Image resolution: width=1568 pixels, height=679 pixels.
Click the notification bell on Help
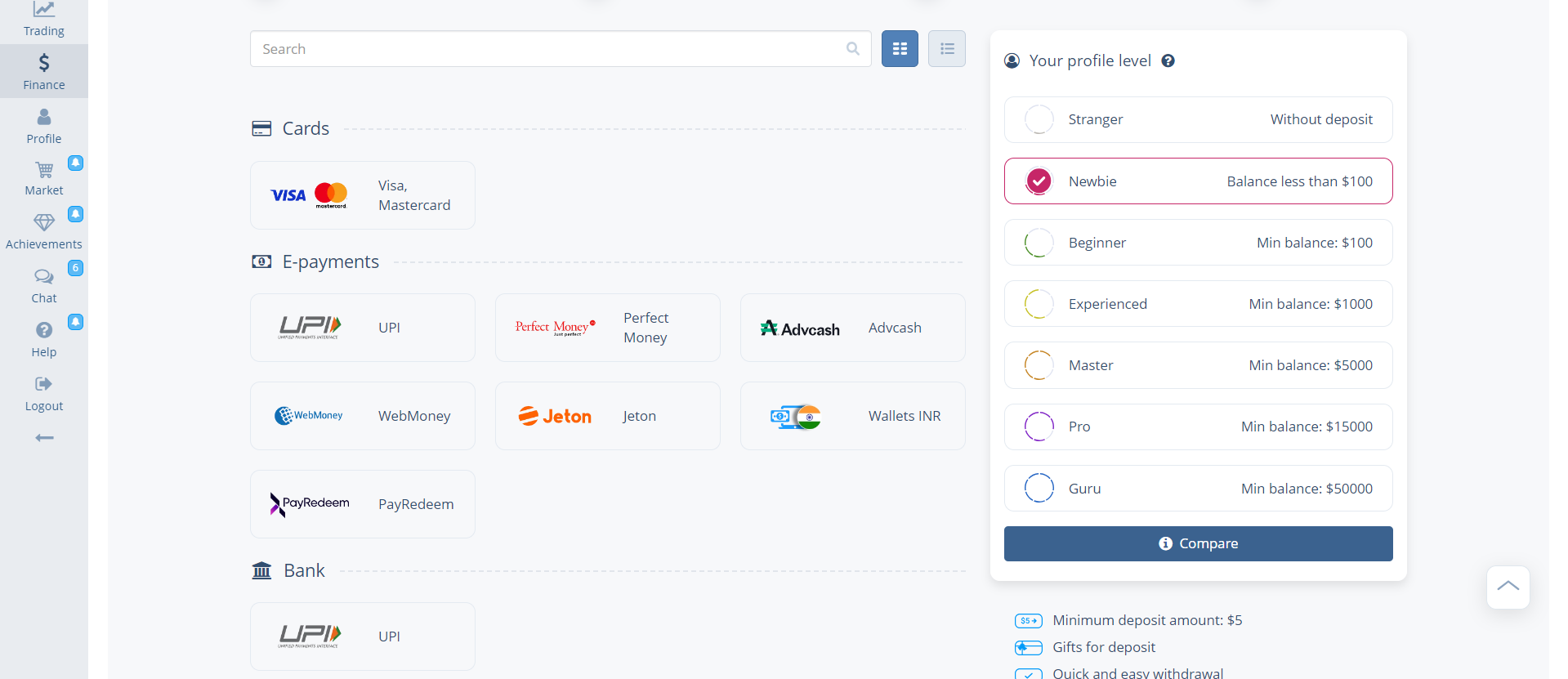[x=75, y=322]
